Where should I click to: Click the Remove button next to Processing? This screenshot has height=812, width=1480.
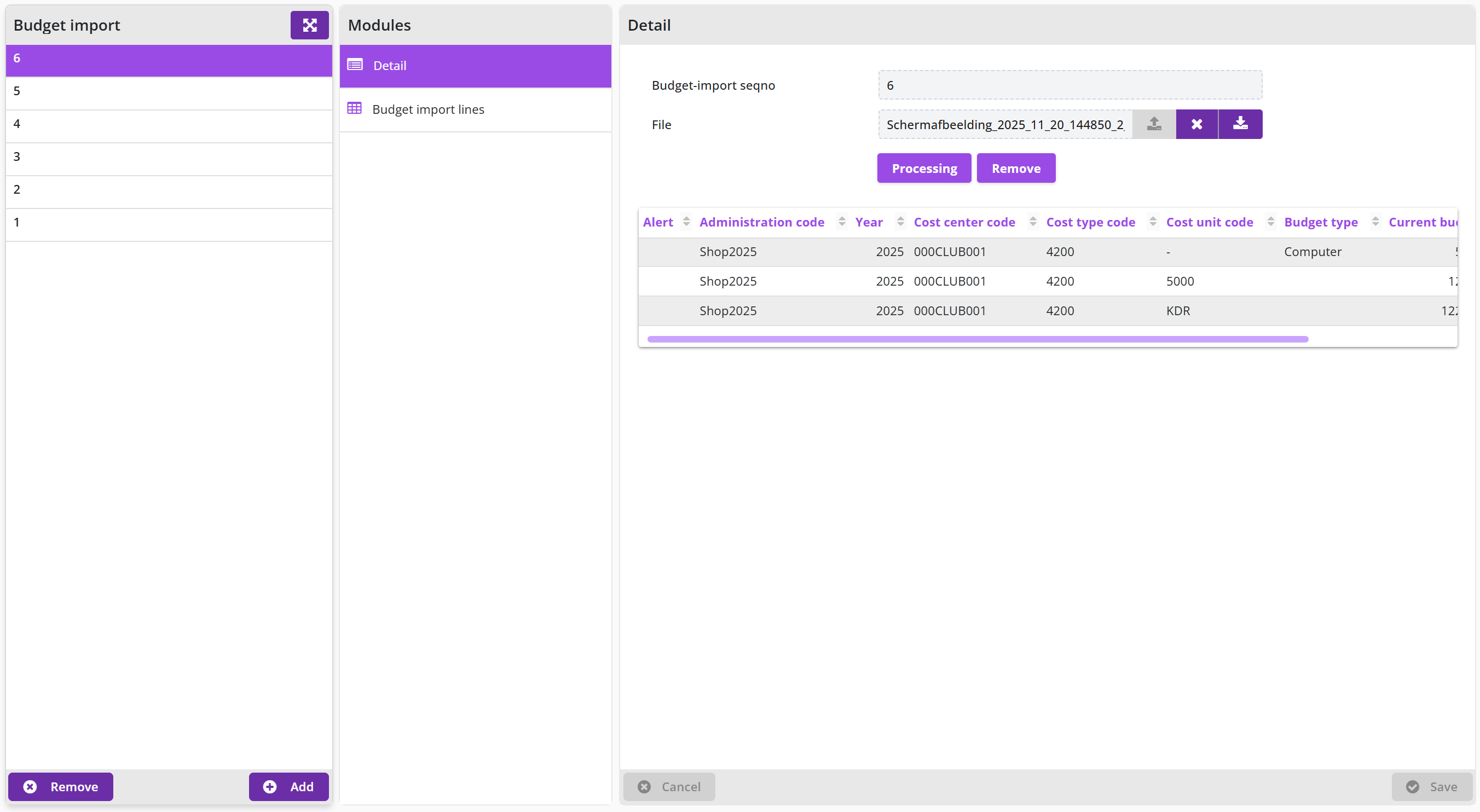pos(1016,169)
